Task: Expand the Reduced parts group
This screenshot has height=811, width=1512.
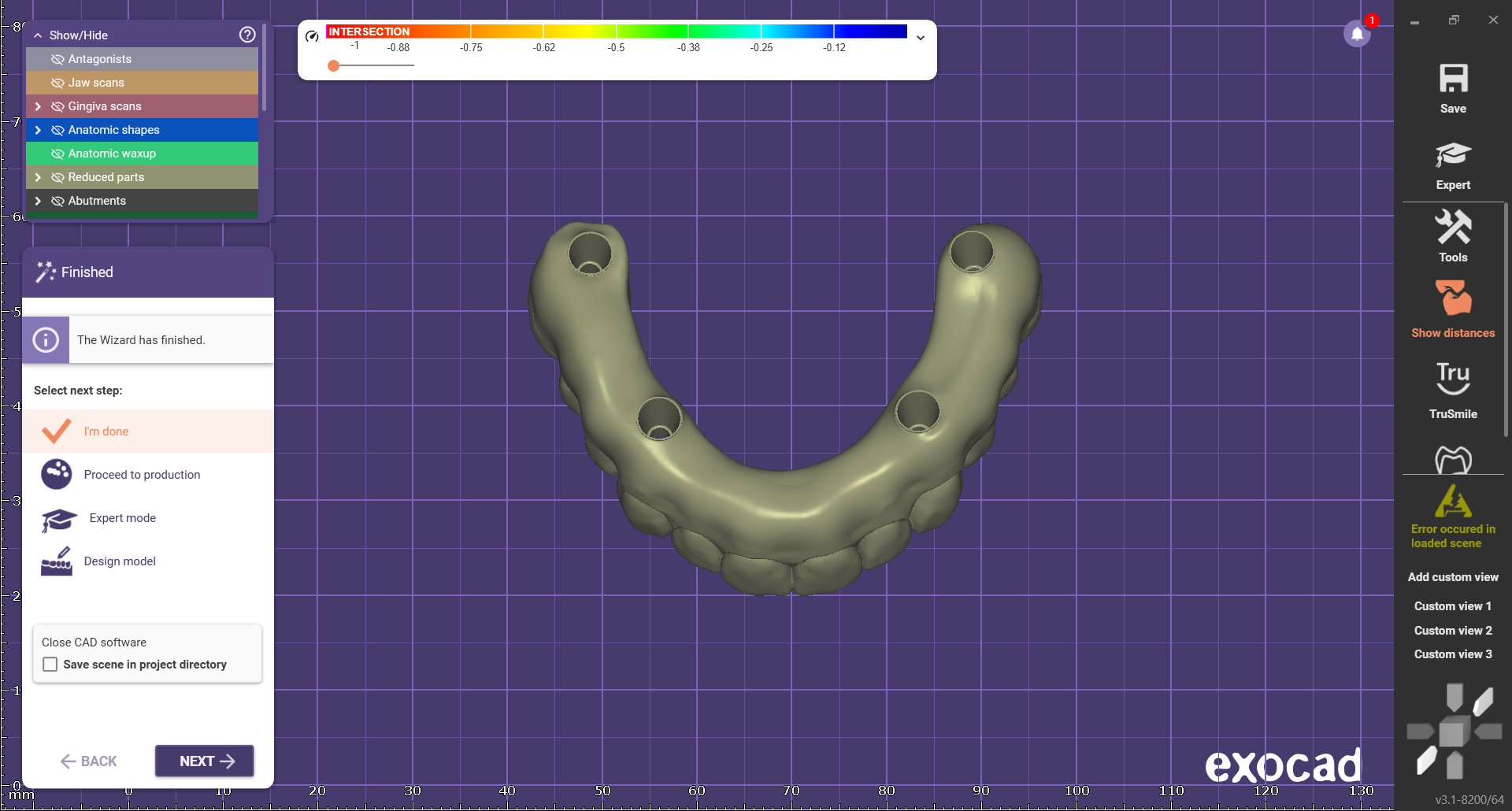Action: 38,177
